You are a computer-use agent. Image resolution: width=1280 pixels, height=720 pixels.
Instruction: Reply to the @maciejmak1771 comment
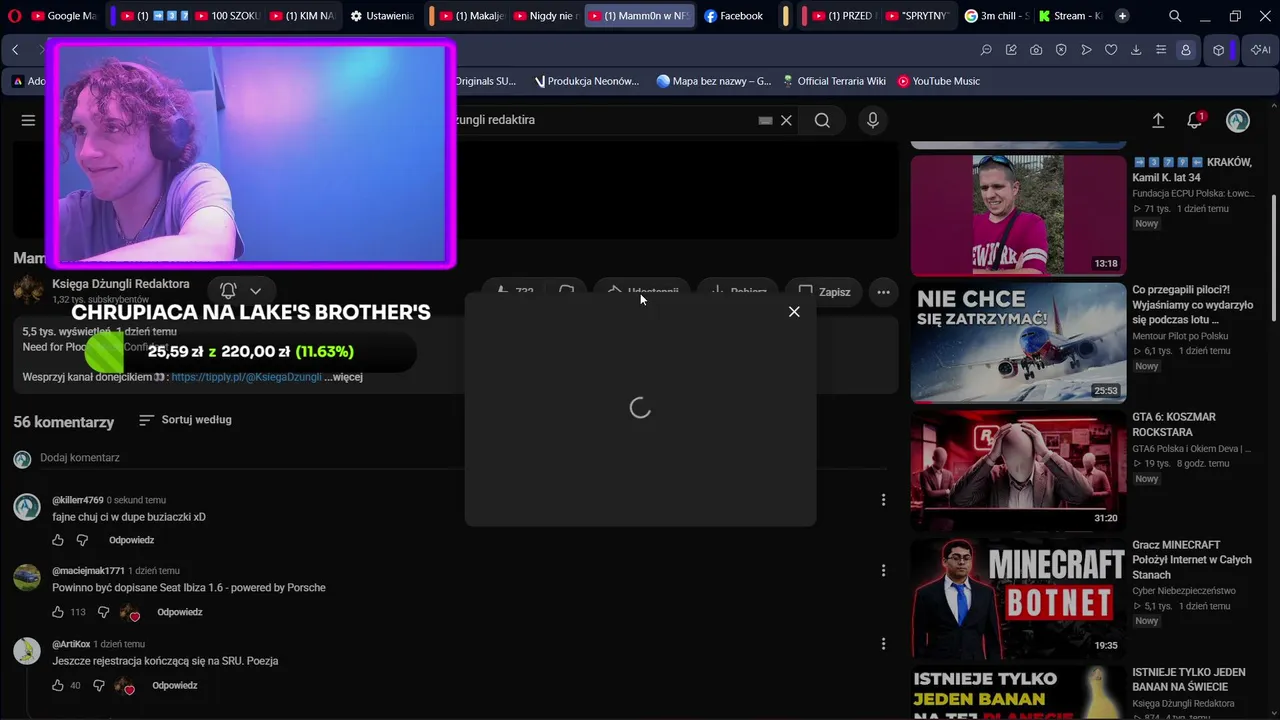pyautogui.click(x=179, y=612)
